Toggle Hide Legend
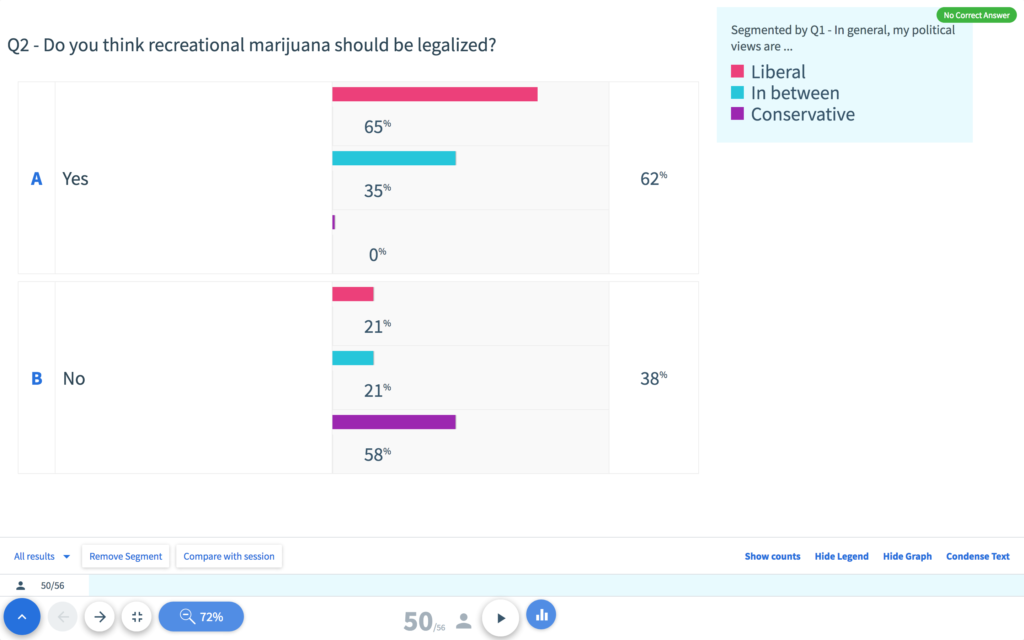 pos(841,556)
